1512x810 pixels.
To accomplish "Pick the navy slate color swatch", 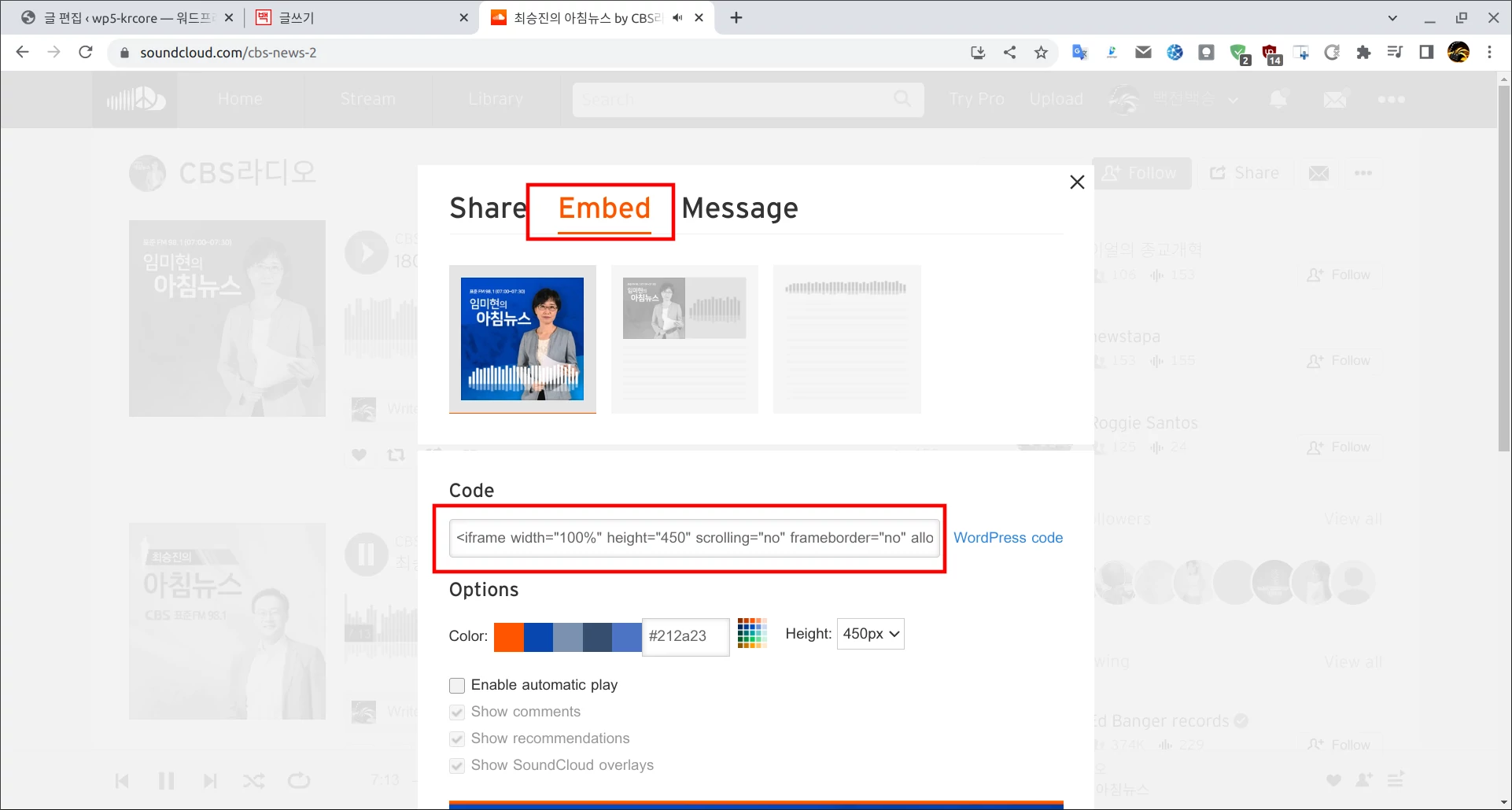I will 597,637.
